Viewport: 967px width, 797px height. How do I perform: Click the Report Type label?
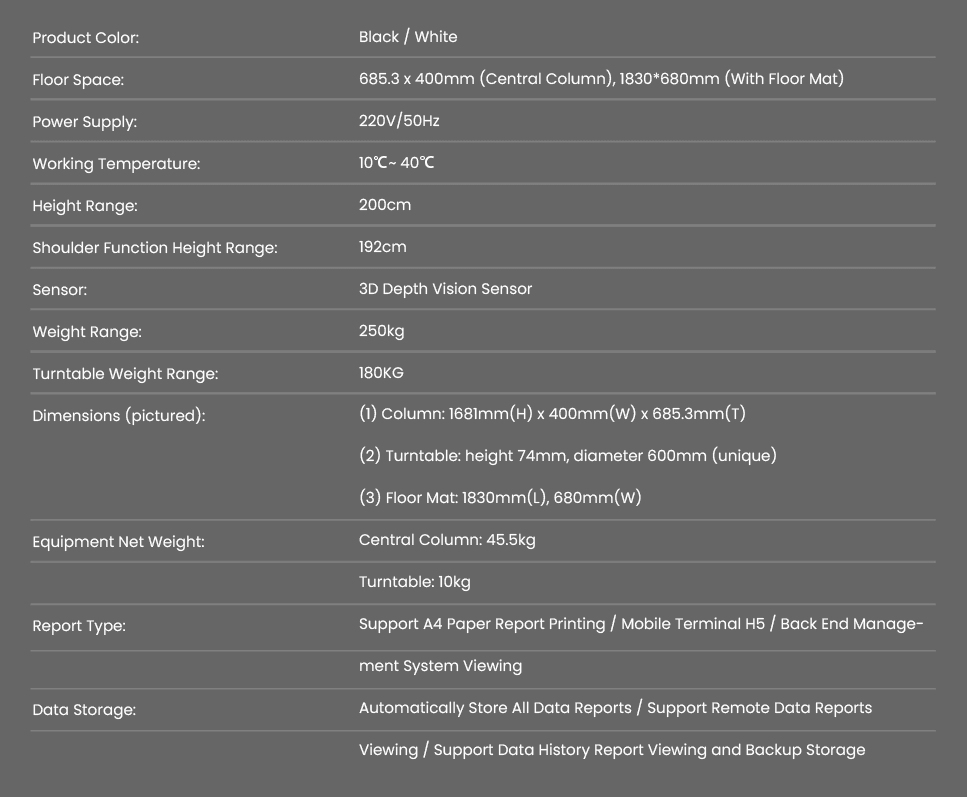(x=79, y=626)
